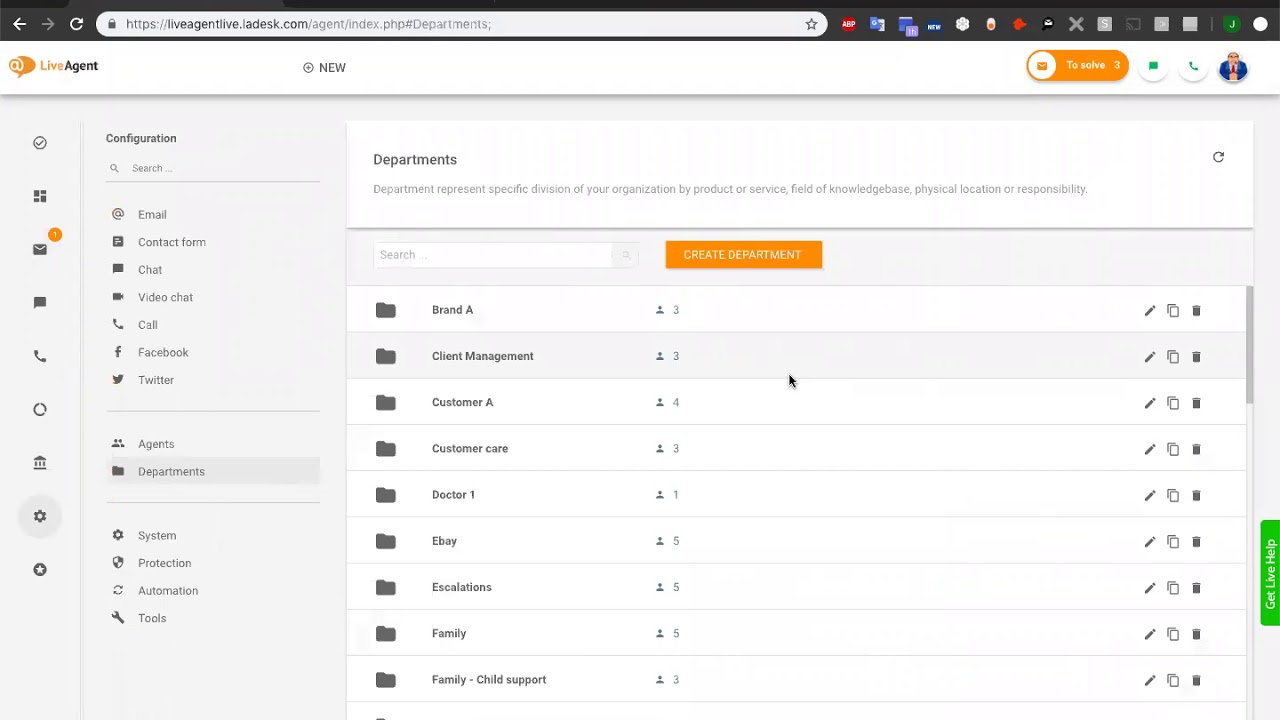Go to Agents section

(x=156, y=444)
